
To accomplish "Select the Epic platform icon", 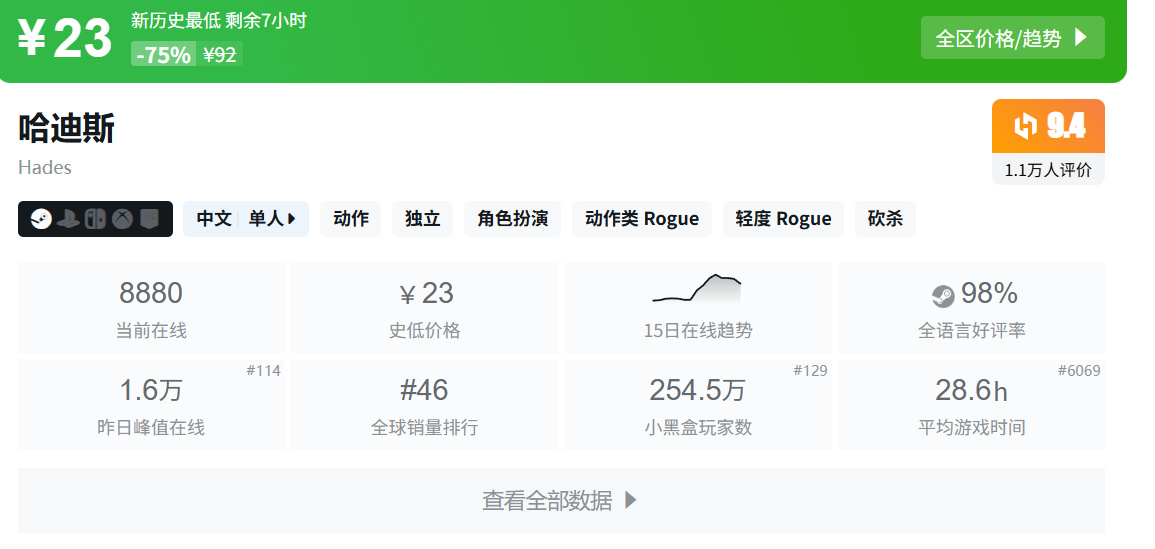I will tap(150, 219).
